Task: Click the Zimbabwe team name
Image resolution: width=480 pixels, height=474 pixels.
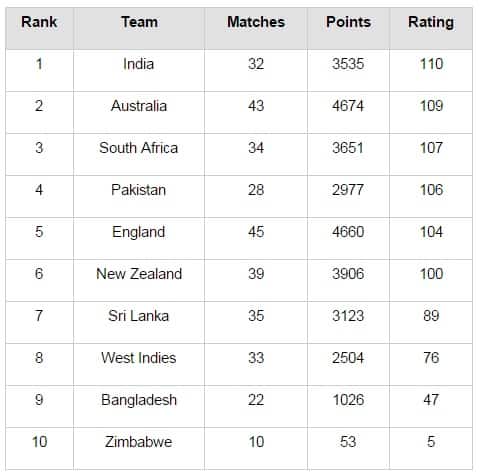Action: 139,442
